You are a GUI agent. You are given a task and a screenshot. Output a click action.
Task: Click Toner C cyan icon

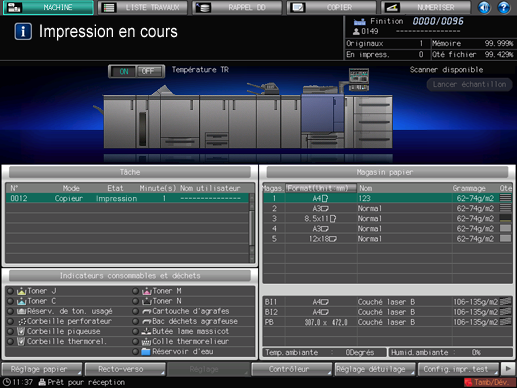tap(21, 301)
